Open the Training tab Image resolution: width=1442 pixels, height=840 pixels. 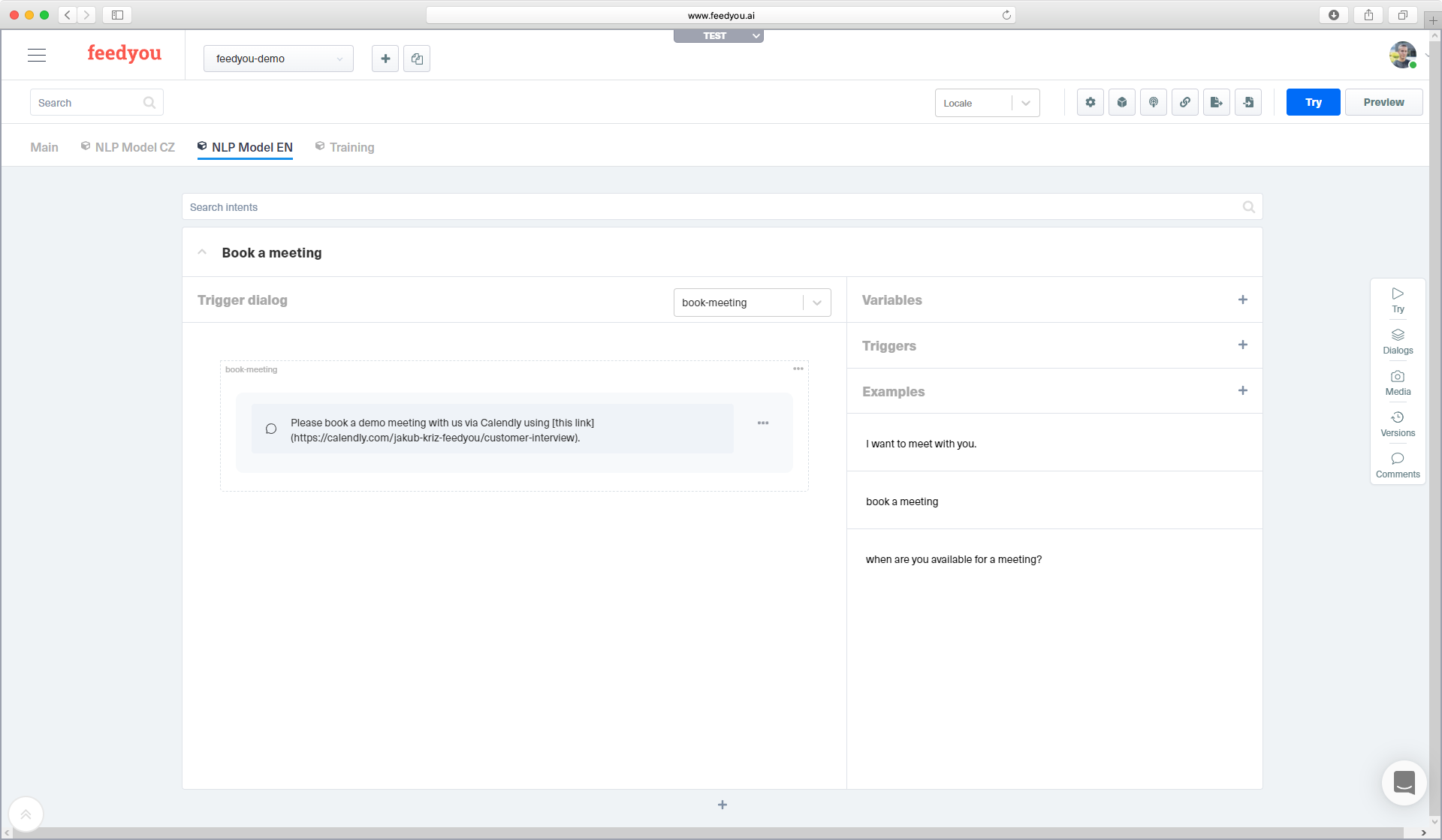[x=351, y=147]
